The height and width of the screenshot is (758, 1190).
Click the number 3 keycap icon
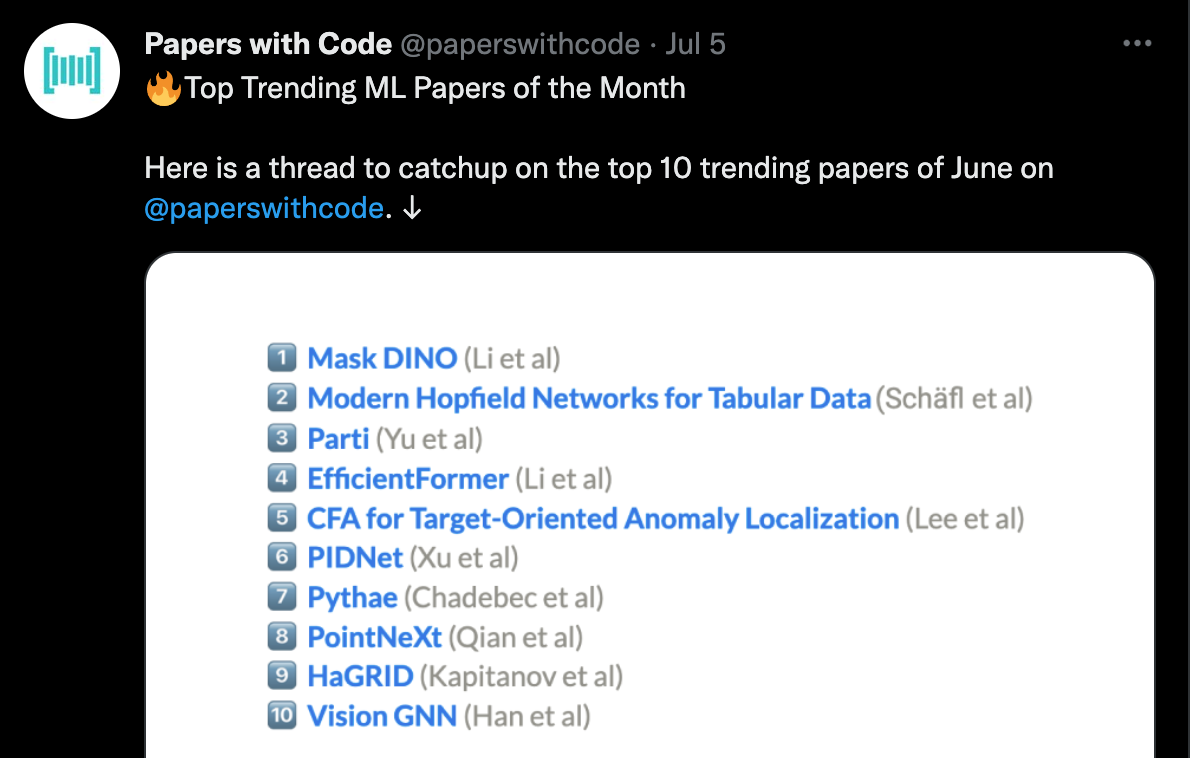[282, 438]
